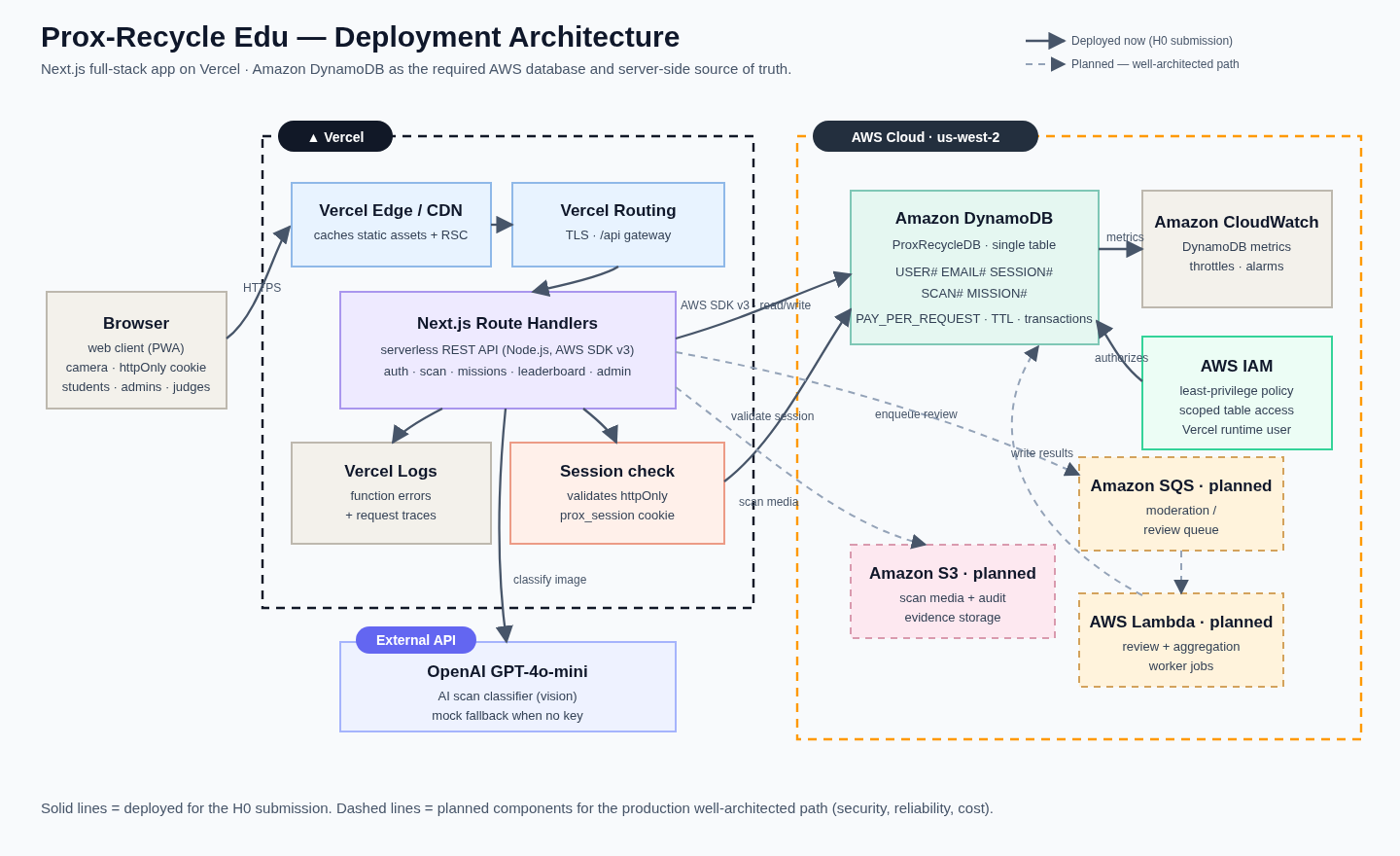
Task: Click the Next.js Route Handlers node
Action: [507, 350]
